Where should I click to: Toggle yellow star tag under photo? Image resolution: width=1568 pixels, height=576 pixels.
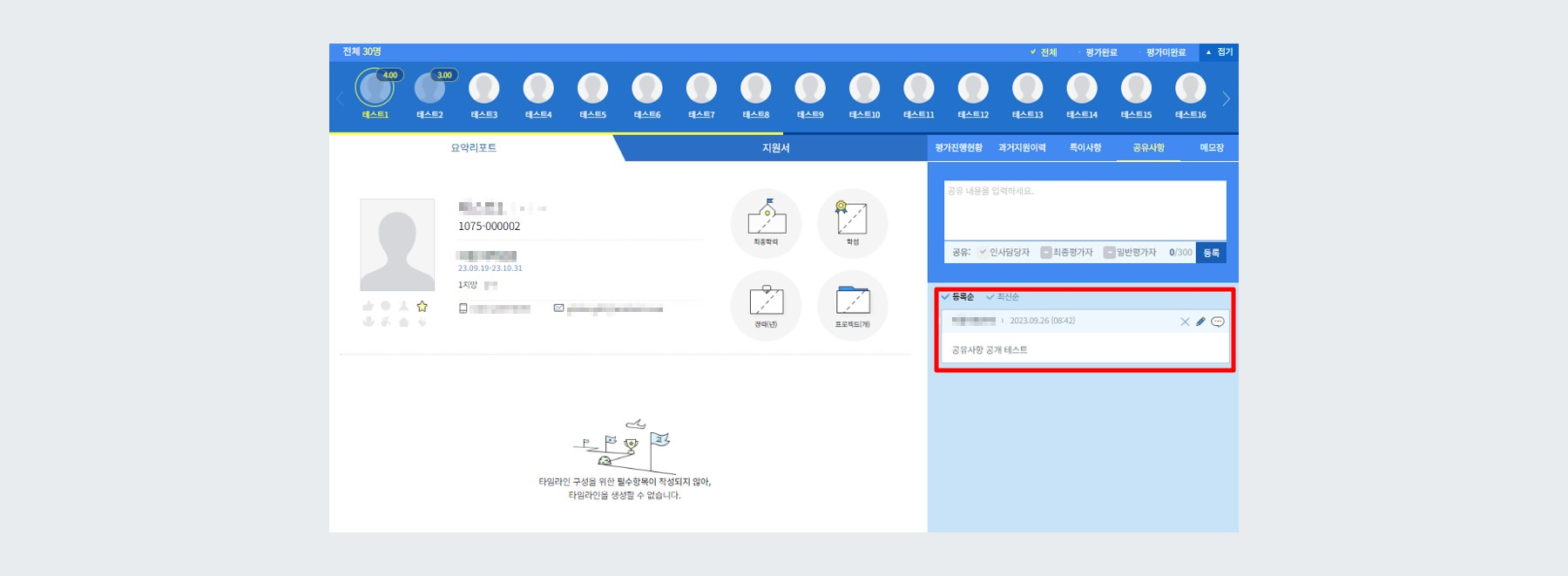point(422,306)
